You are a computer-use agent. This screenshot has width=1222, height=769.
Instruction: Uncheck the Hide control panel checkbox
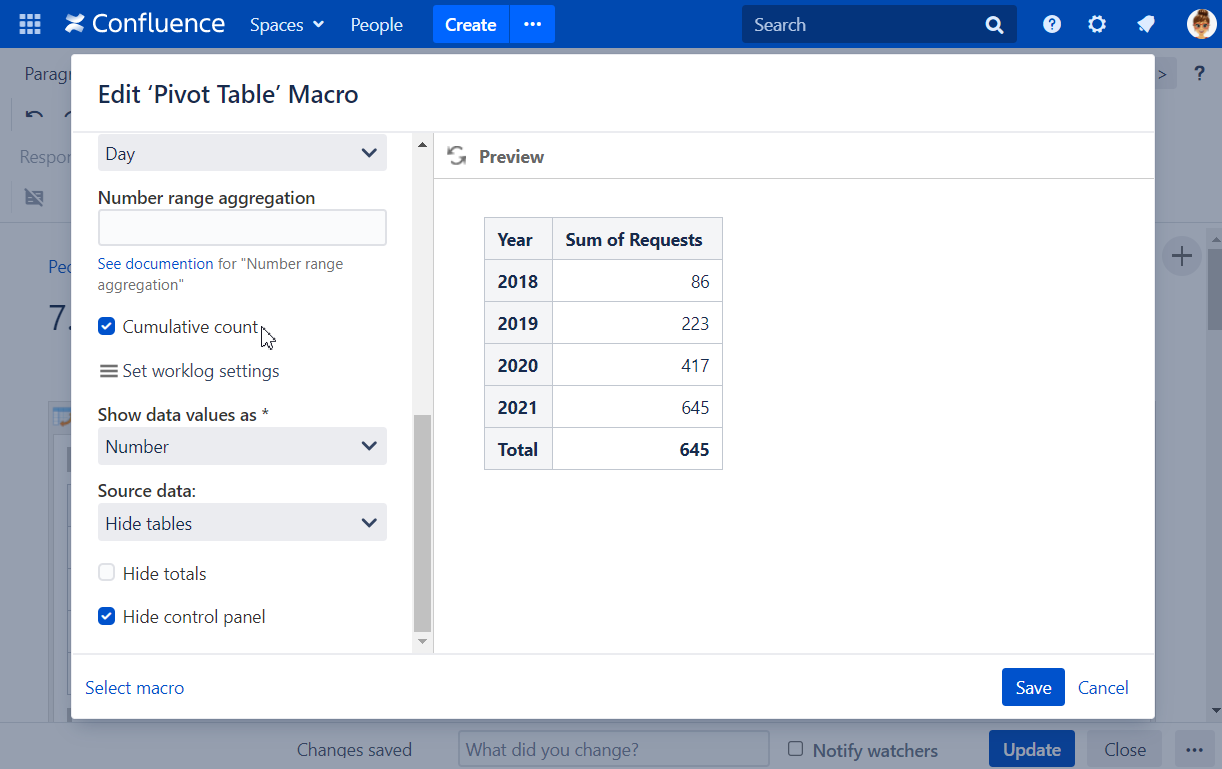pos(107,616)
